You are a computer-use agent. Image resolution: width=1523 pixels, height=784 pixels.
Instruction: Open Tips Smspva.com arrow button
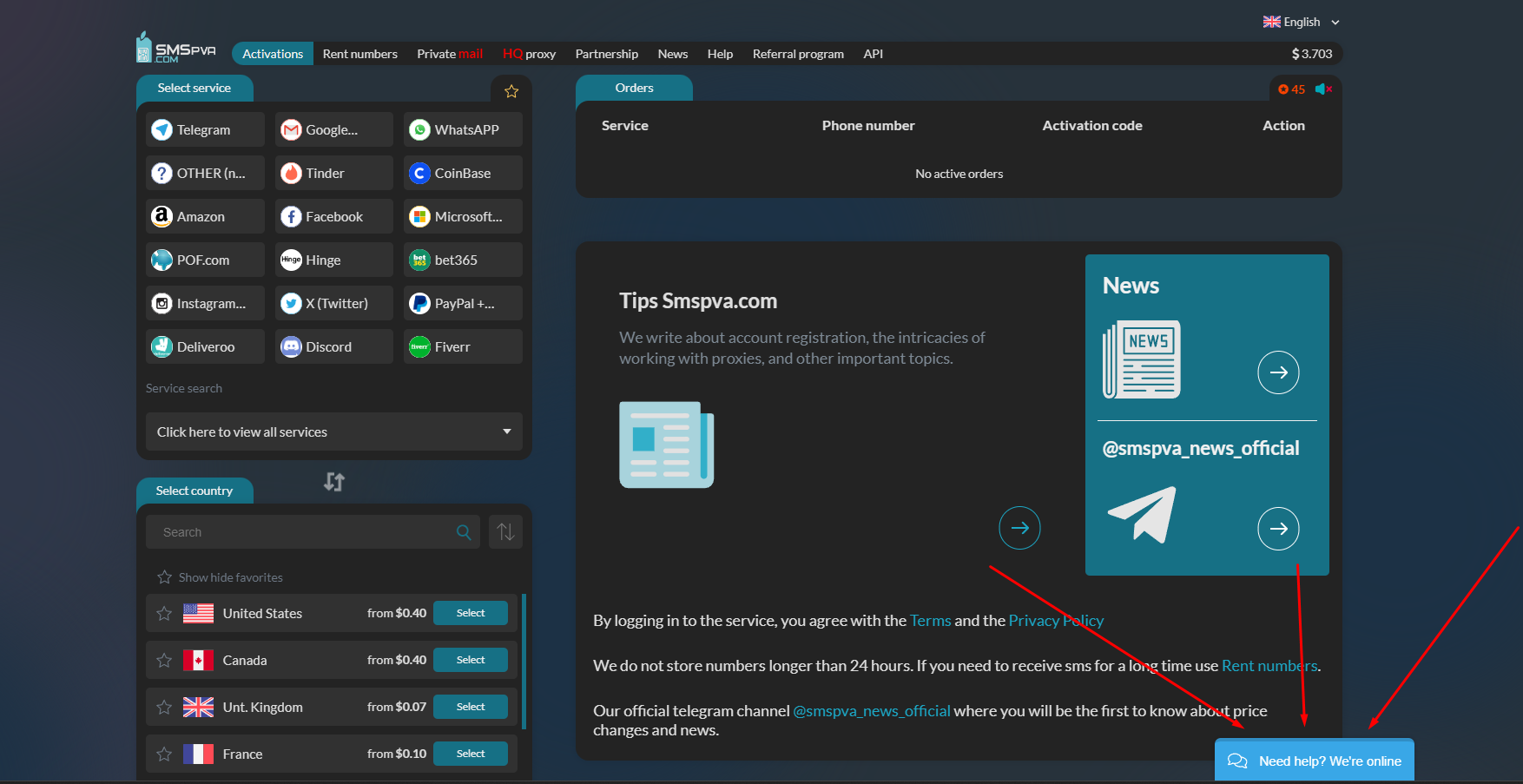pos(1019,528)
